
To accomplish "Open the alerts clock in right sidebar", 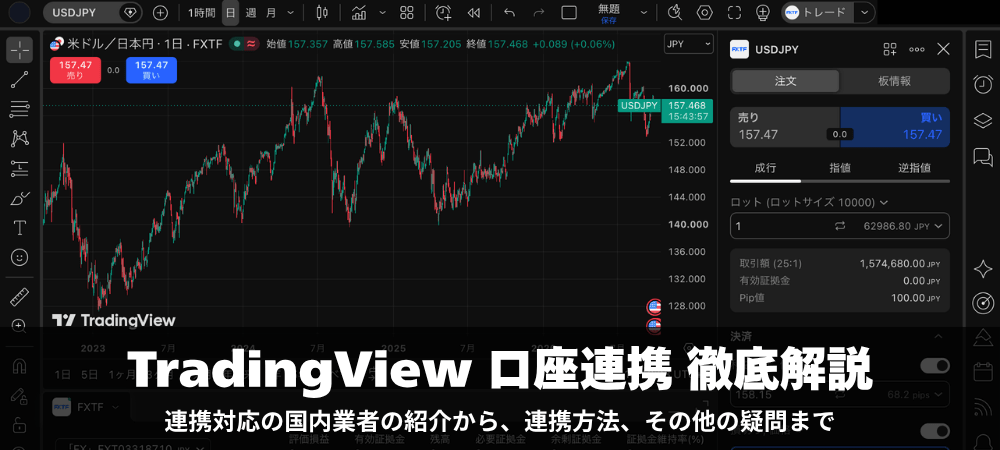I will point(983,83).
